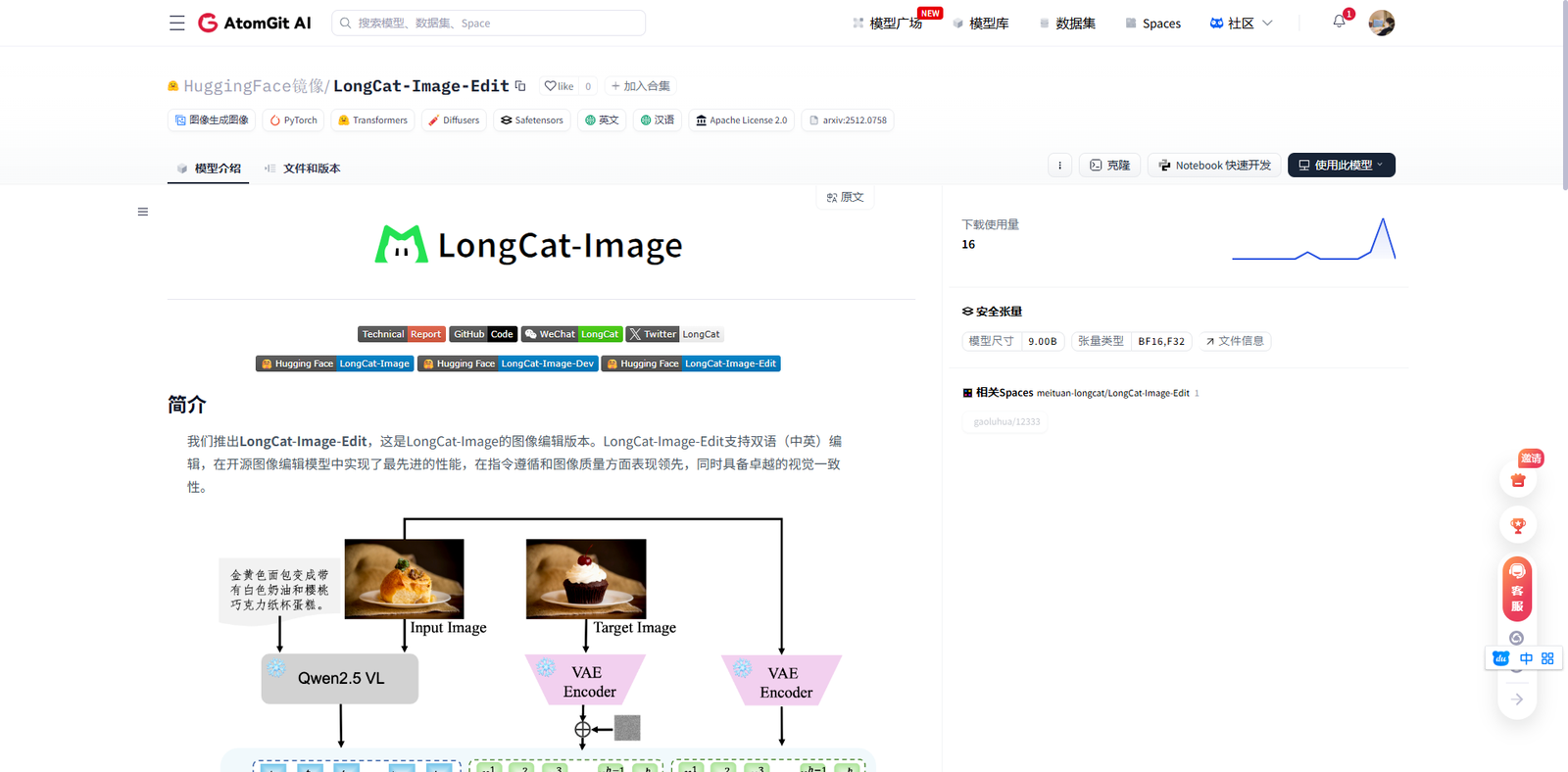Viewport: 1568px width, 772px height.
Task: Click the LongCat-Image logo banner
Action: [x=529, y=245]
